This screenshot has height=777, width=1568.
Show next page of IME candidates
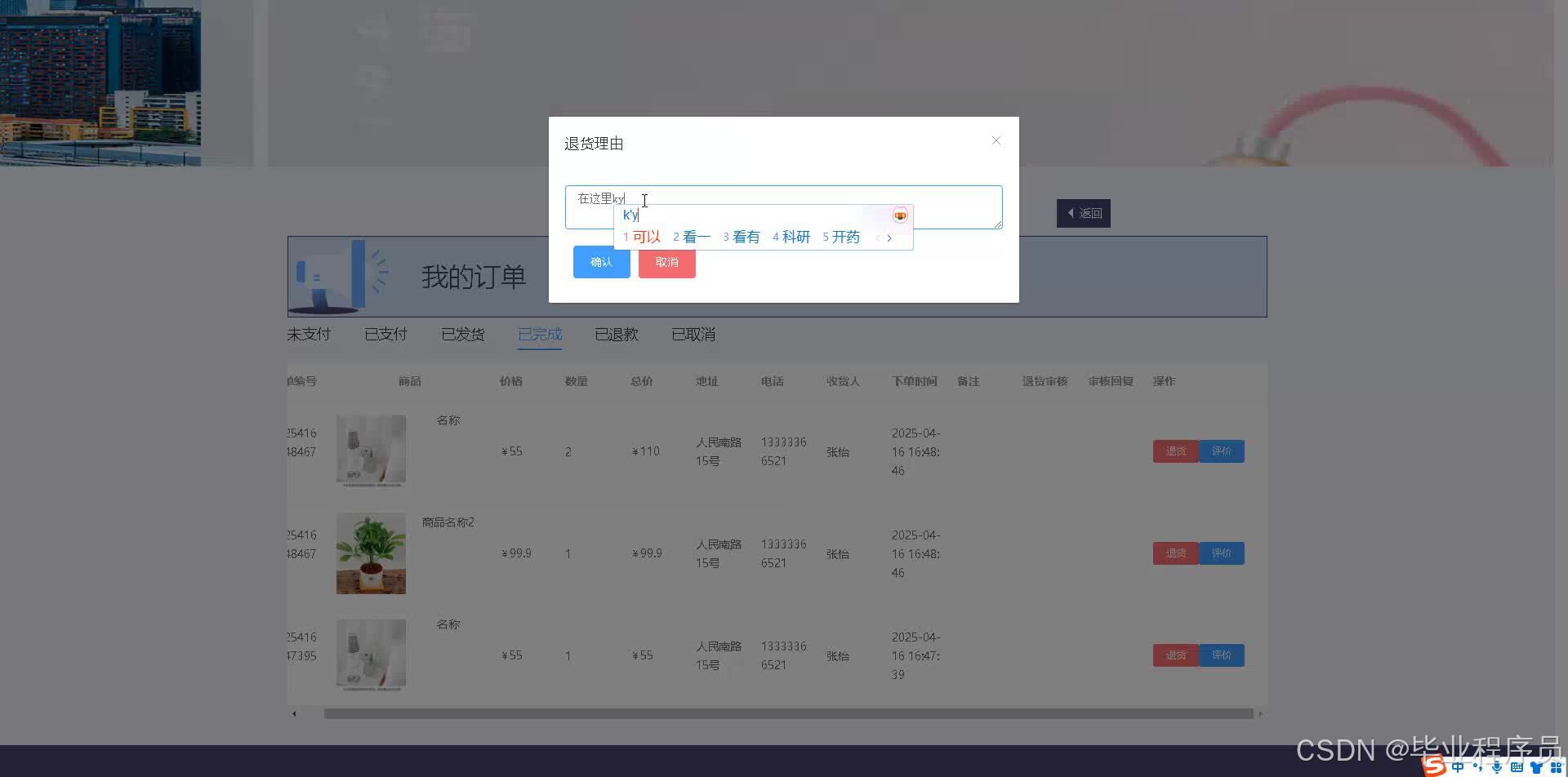(889, 238)
